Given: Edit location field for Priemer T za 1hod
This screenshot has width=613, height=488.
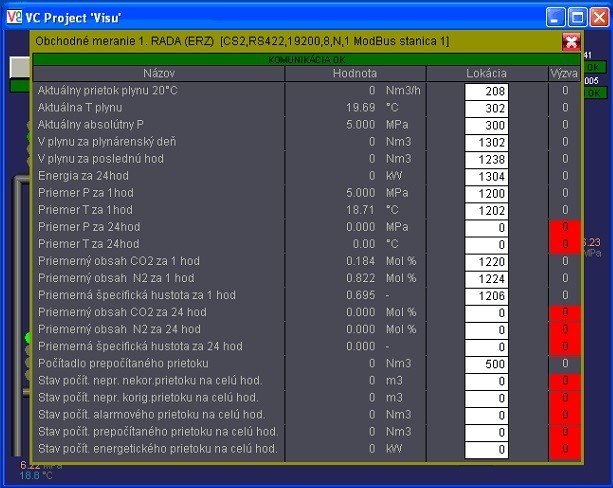Looking at the screenshot, I should (x=486, y=211).
